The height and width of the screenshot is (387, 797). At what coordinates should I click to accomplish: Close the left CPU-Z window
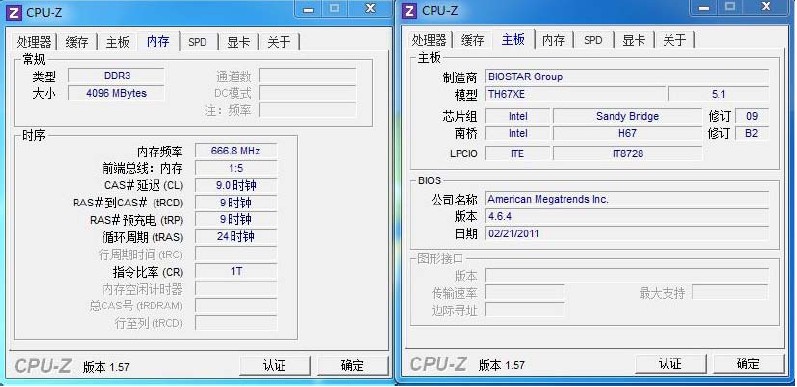(x=371, y=9)
